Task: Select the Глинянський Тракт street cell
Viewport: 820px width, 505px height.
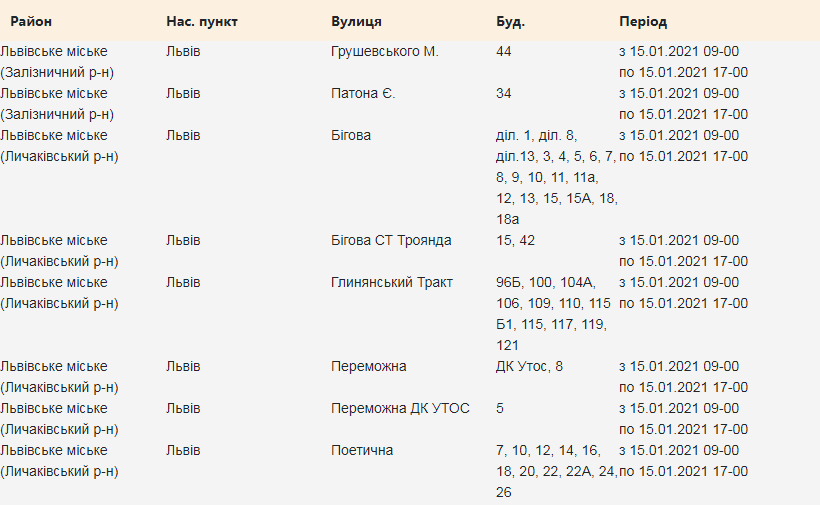Action: click(x=392, y=282)
